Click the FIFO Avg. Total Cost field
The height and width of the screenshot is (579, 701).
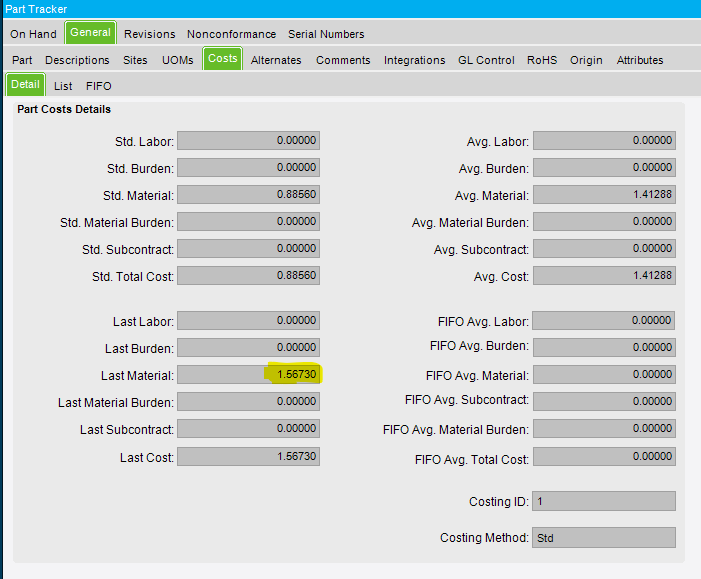click(604, 456)
